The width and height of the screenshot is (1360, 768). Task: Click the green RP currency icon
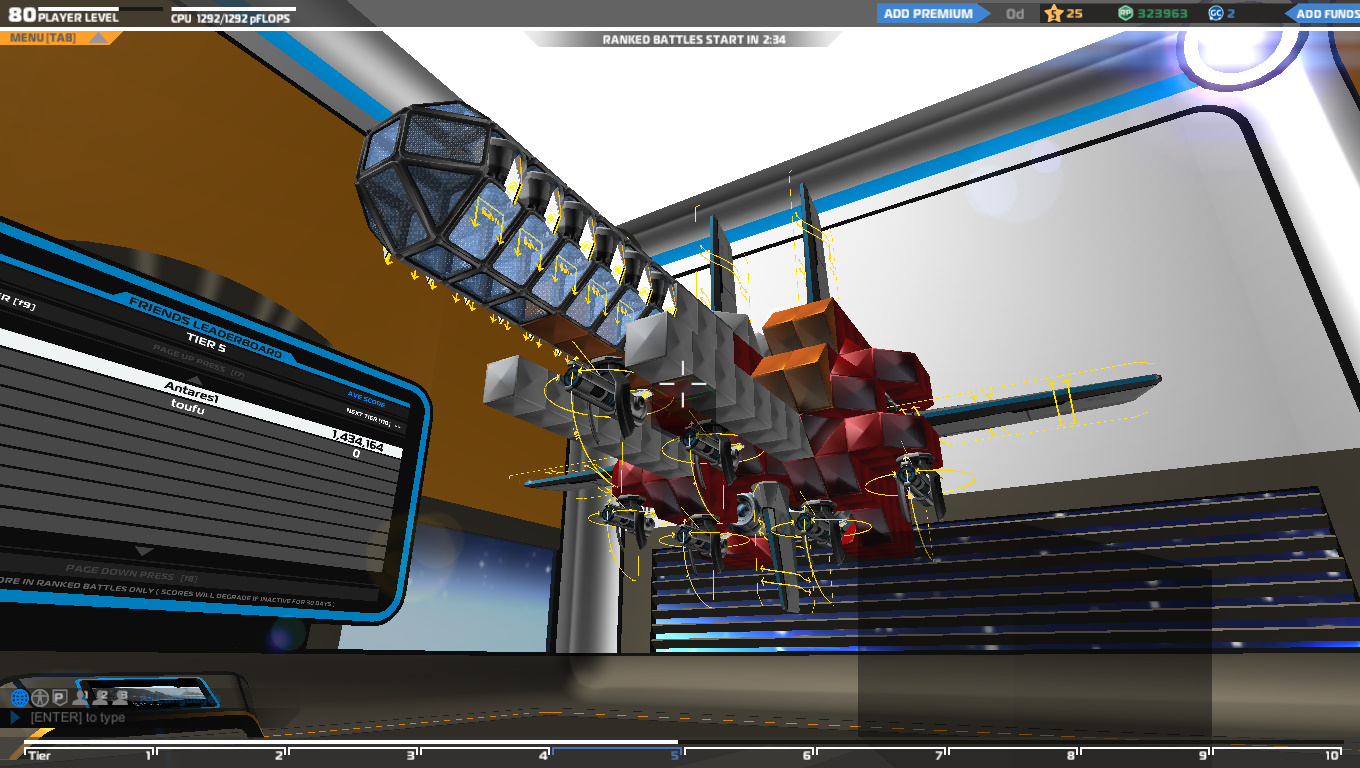(1125, 14)
